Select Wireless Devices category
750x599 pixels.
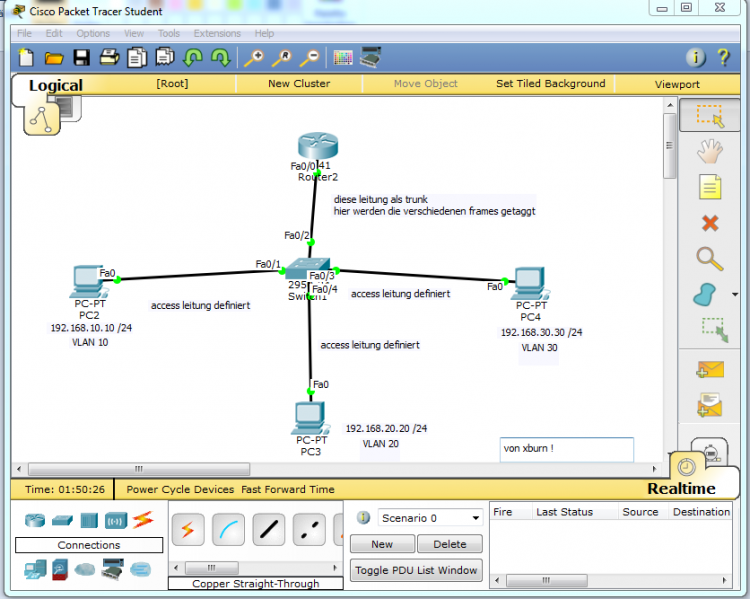tap(116, 521)
